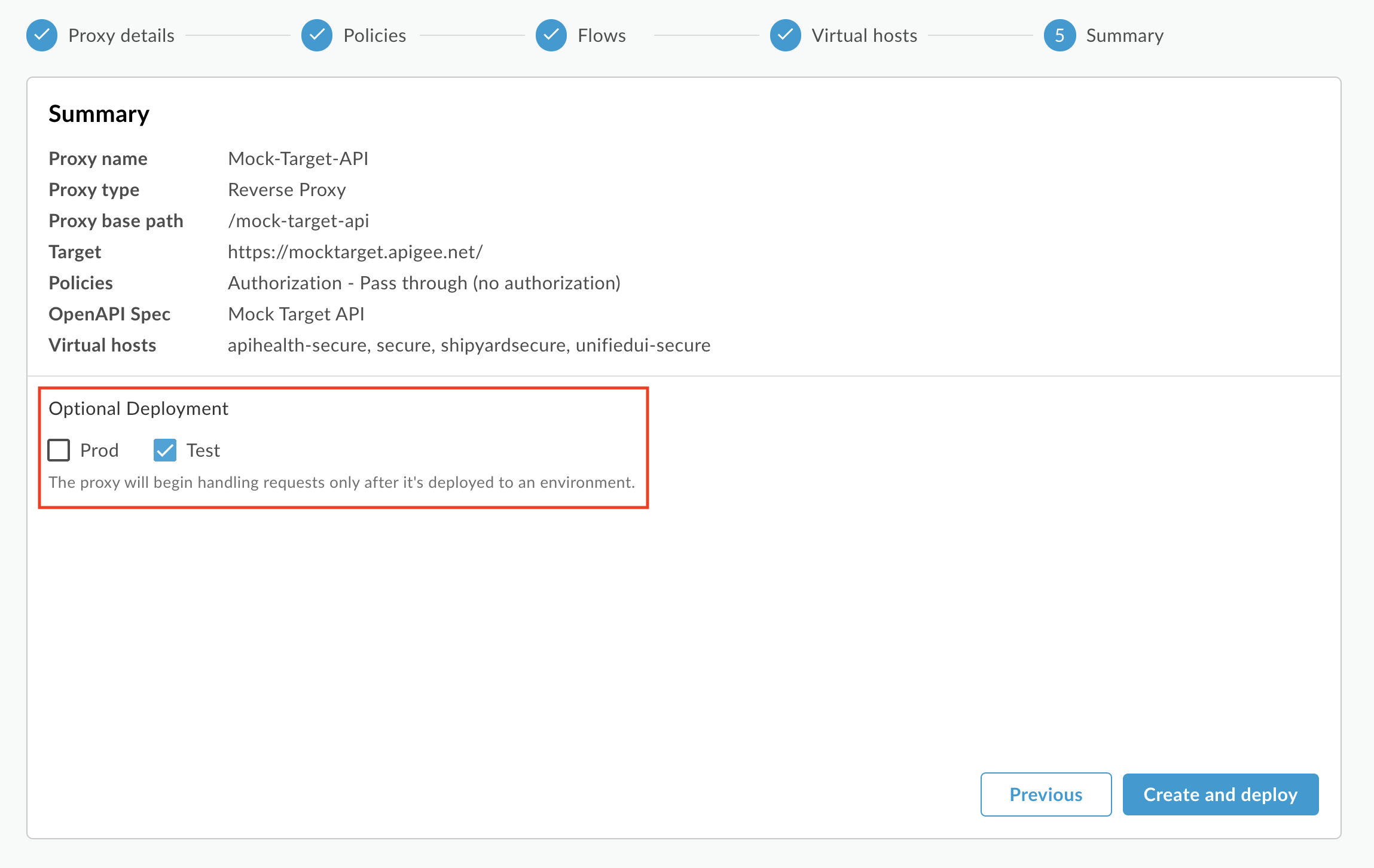Click the Virtual hosts step checkmark icon

[x=785, y=35]
